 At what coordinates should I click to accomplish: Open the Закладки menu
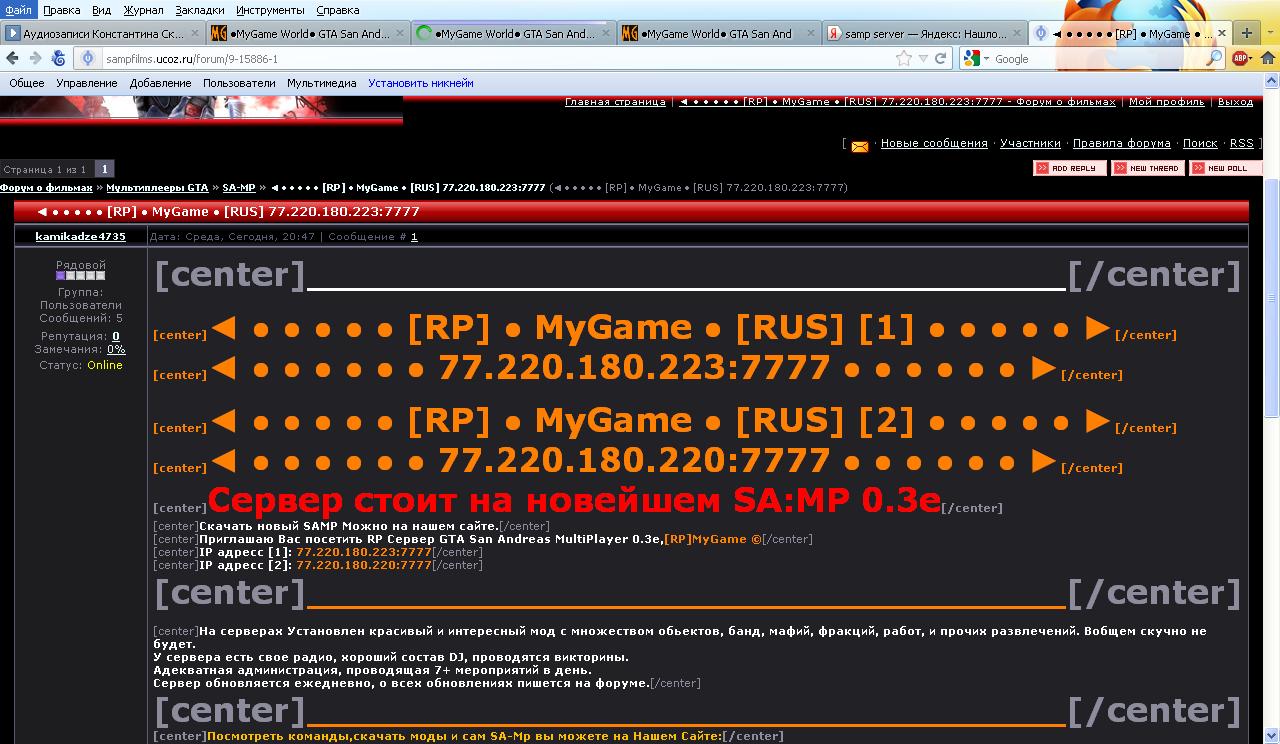[x=200, y=10]
